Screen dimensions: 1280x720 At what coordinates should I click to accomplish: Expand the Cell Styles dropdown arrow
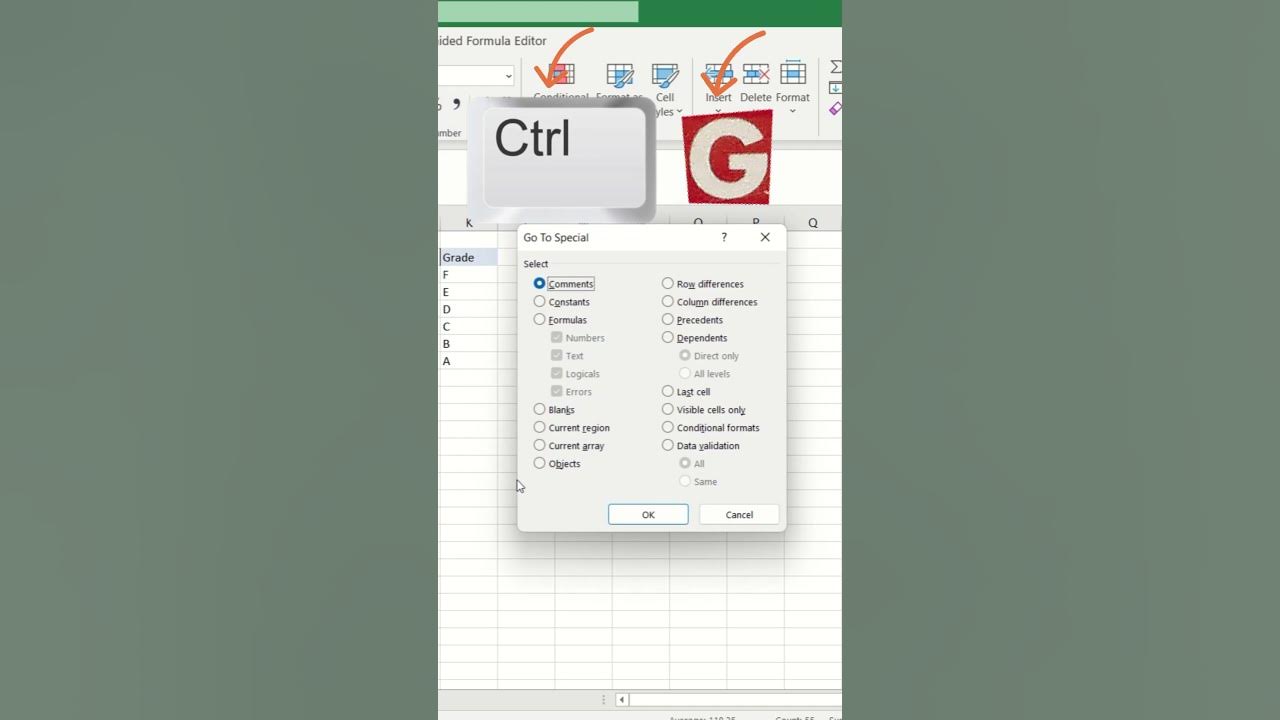pos(680,112)
